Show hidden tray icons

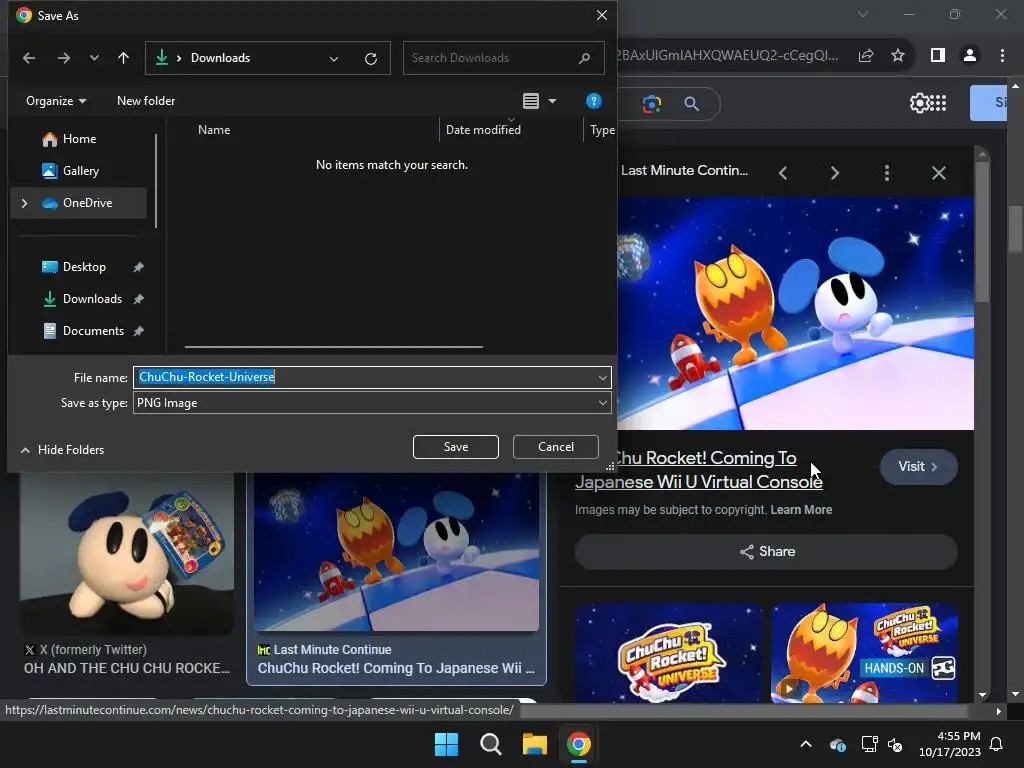click(806, 744)
